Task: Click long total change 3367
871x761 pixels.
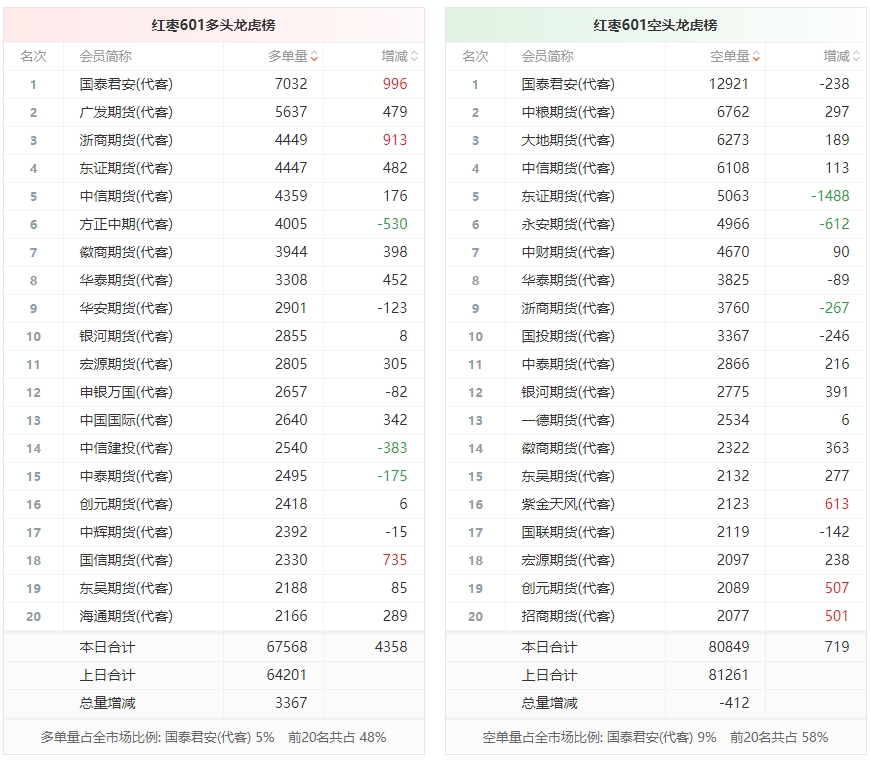Action: tap(291, 703)
